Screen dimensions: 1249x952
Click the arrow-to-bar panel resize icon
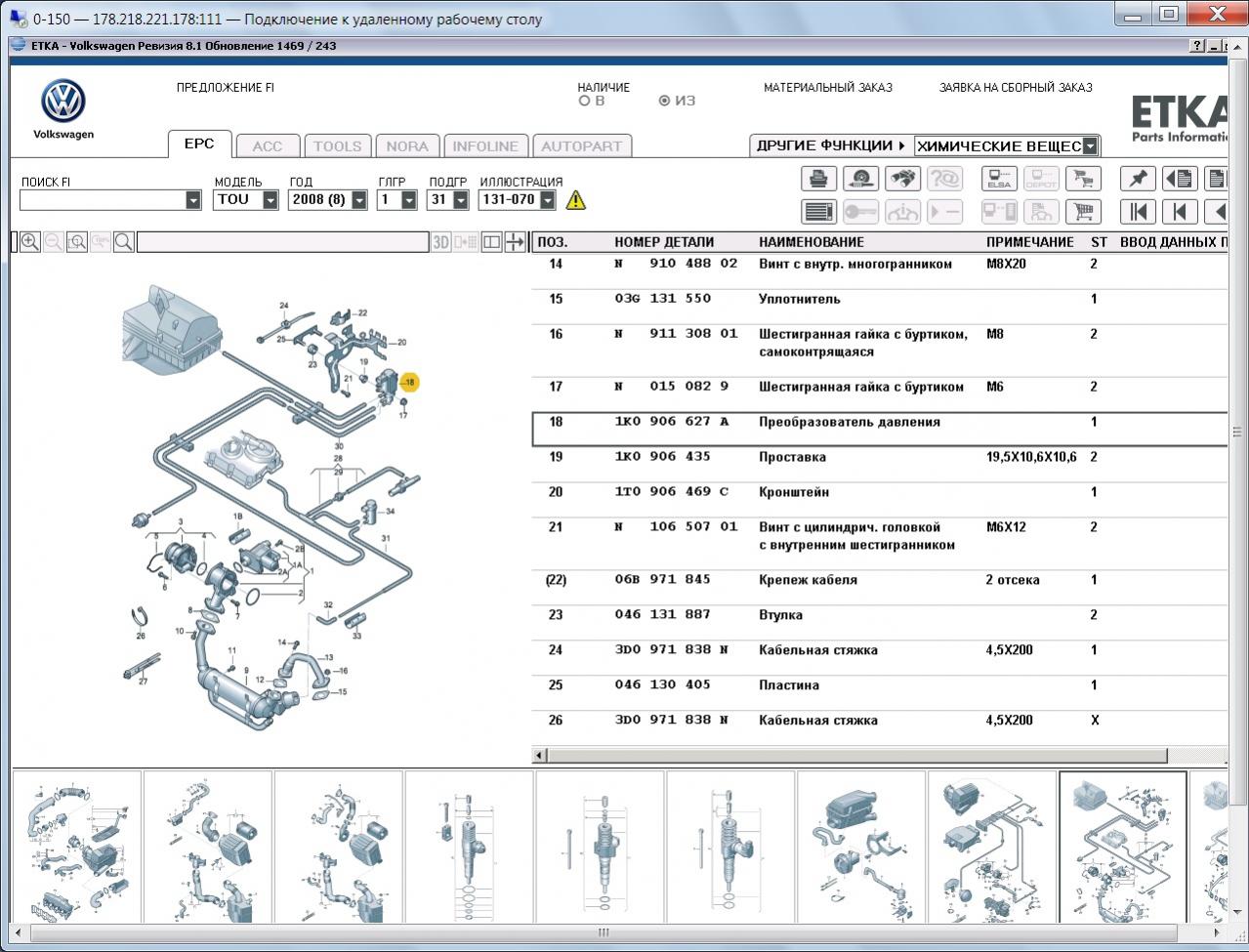[x=515, y=242]
